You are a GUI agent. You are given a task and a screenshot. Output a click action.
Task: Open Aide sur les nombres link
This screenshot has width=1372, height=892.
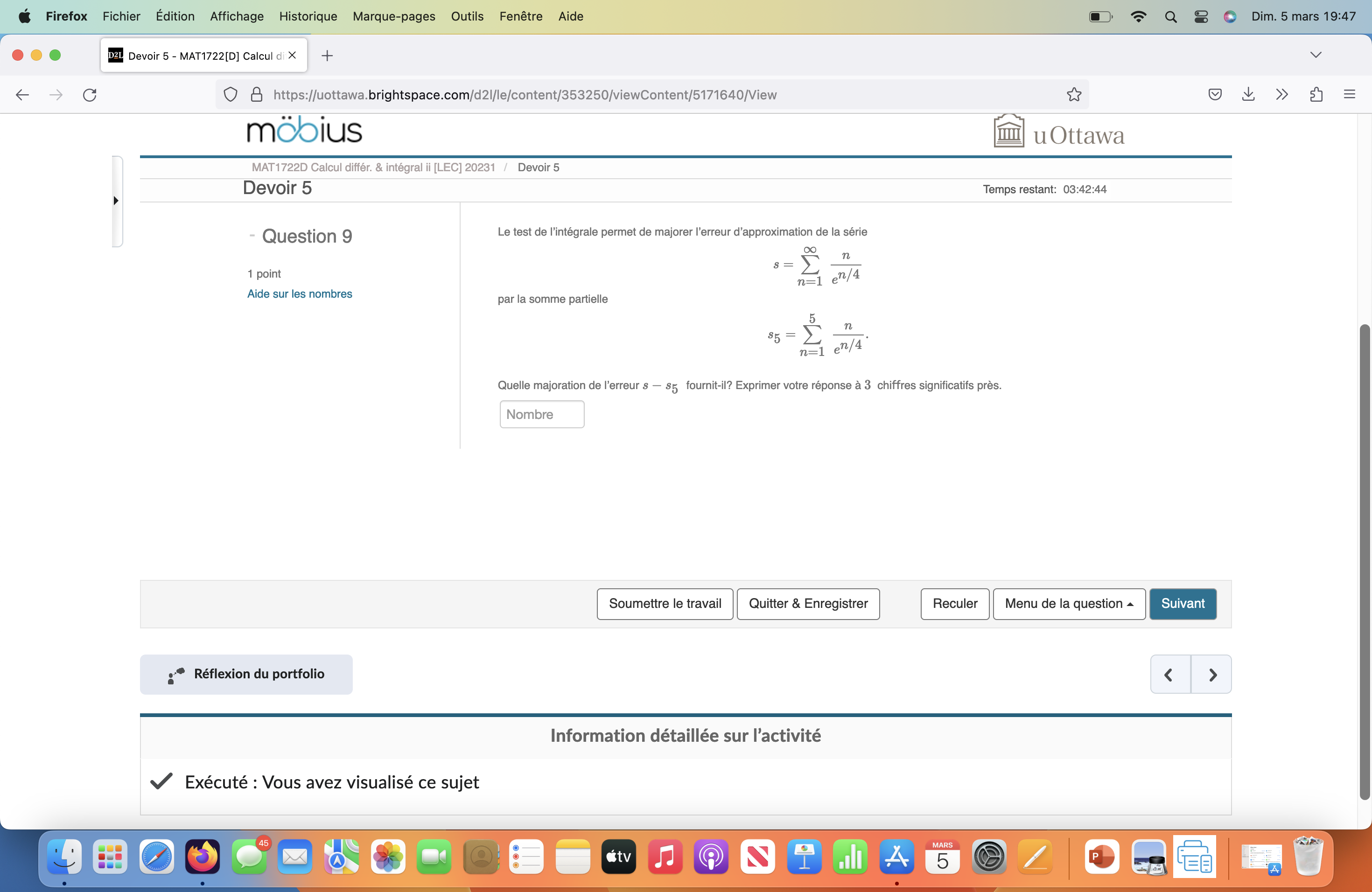point(299,293)
